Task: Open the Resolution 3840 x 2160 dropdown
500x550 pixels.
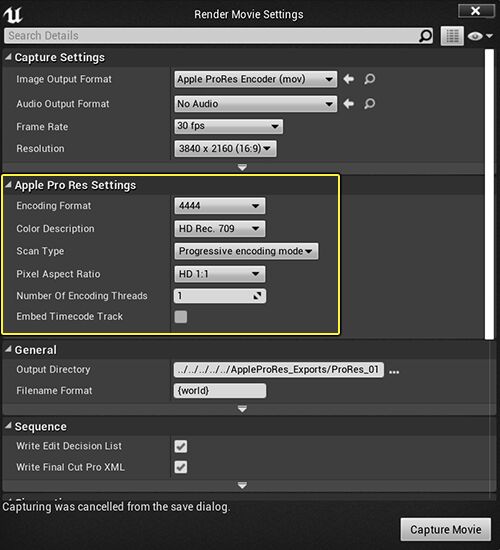Action: [225, 149]
